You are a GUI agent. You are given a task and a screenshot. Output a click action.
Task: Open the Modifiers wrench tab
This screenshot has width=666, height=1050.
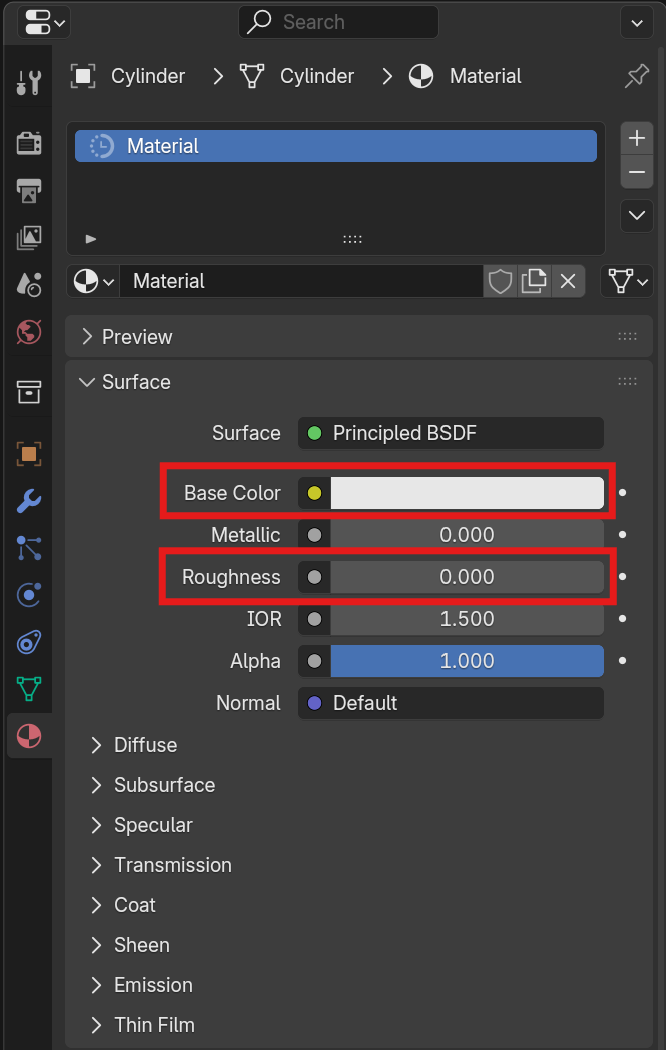pyautogui.click(x=29, y=500)
